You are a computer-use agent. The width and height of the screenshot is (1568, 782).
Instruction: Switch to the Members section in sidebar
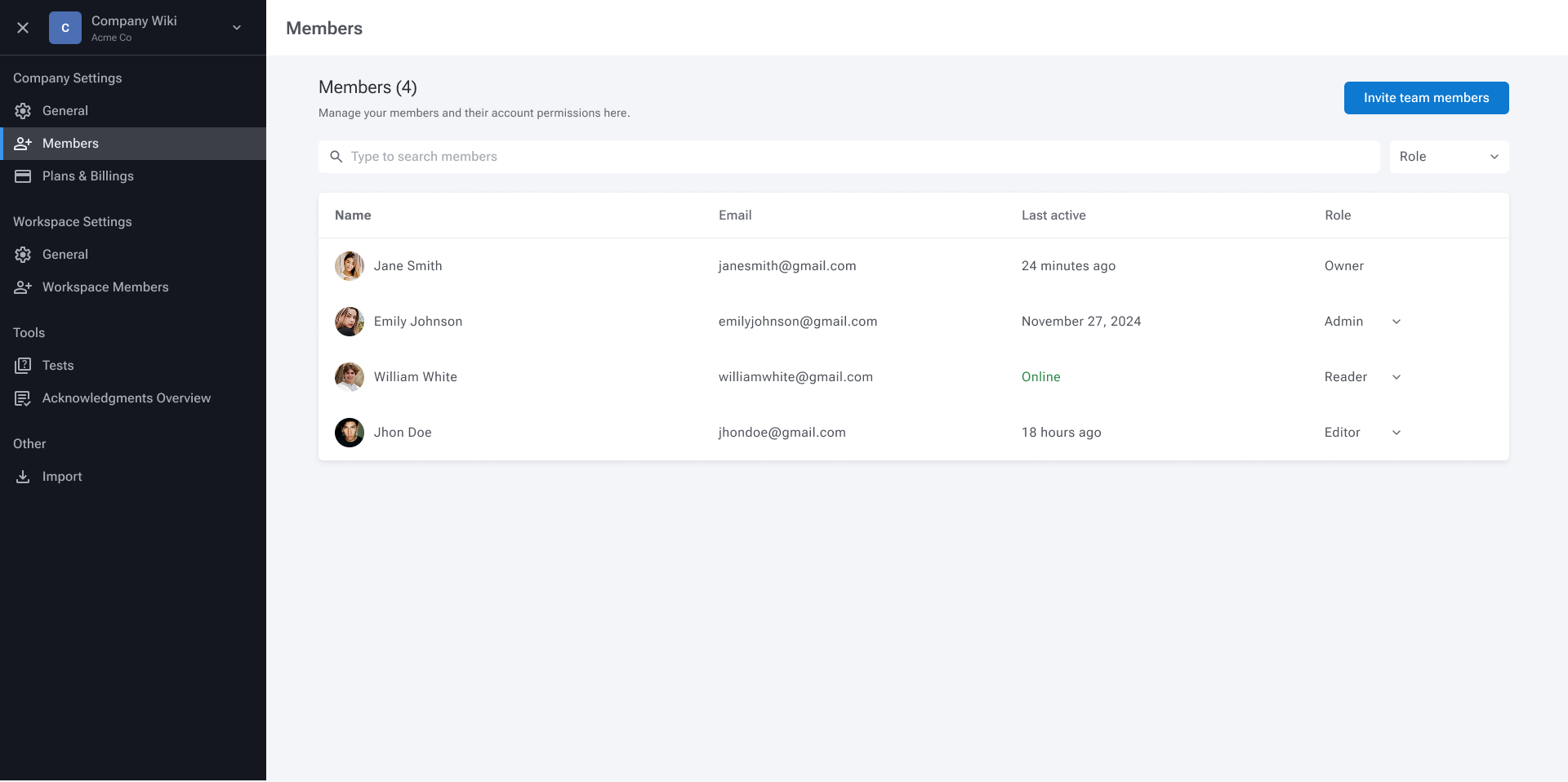pos(70,143)
